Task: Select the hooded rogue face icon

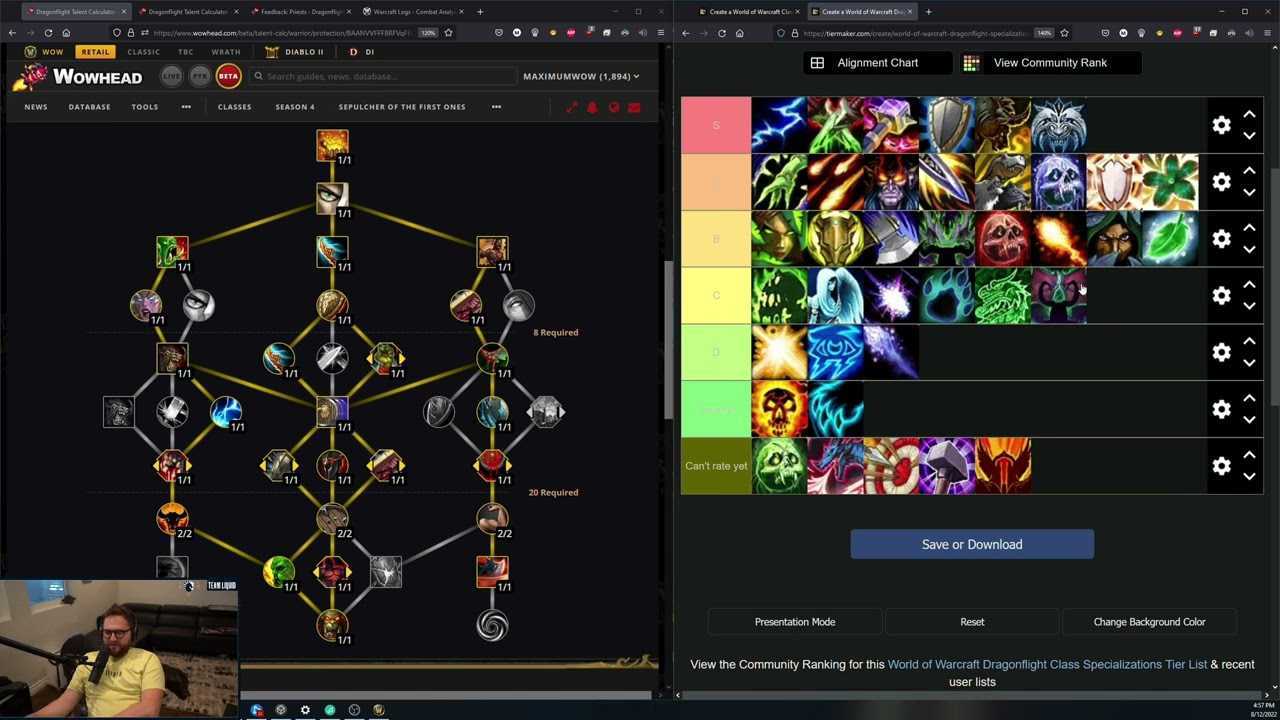Action: point(1115,239)
